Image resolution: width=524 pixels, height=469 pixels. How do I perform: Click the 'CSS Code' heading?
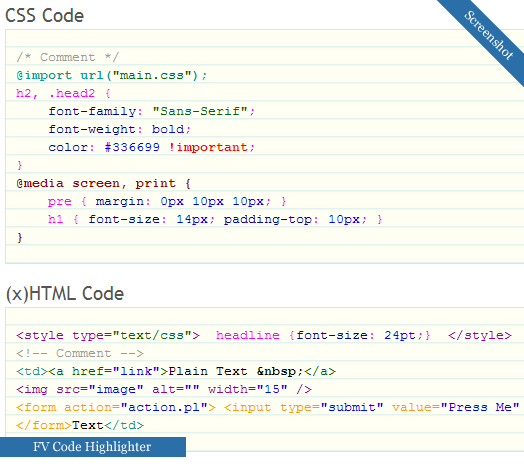[44, 15]
